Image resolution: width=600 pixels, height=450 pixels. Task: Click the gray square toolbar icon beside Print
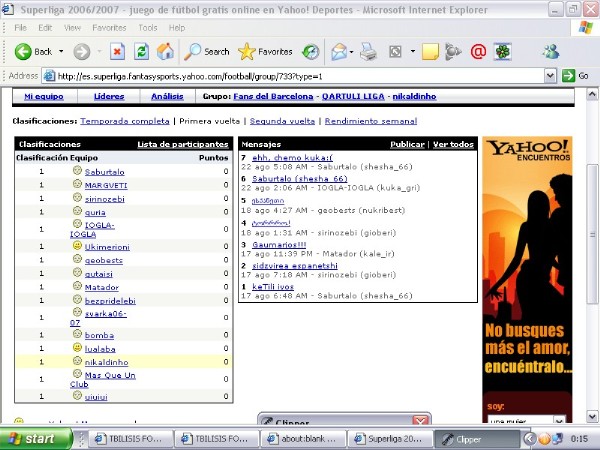point(395,51)
